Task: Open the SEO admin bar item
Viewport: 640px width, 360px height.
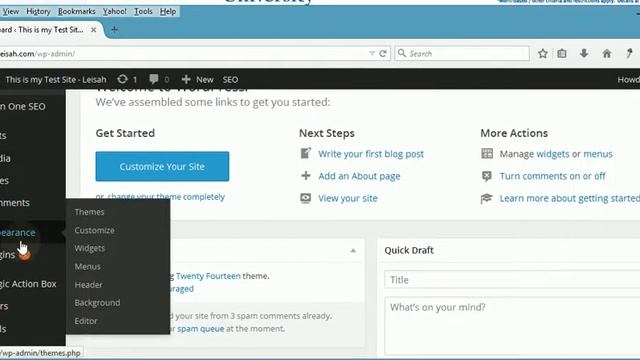Action: click(230, 80)
